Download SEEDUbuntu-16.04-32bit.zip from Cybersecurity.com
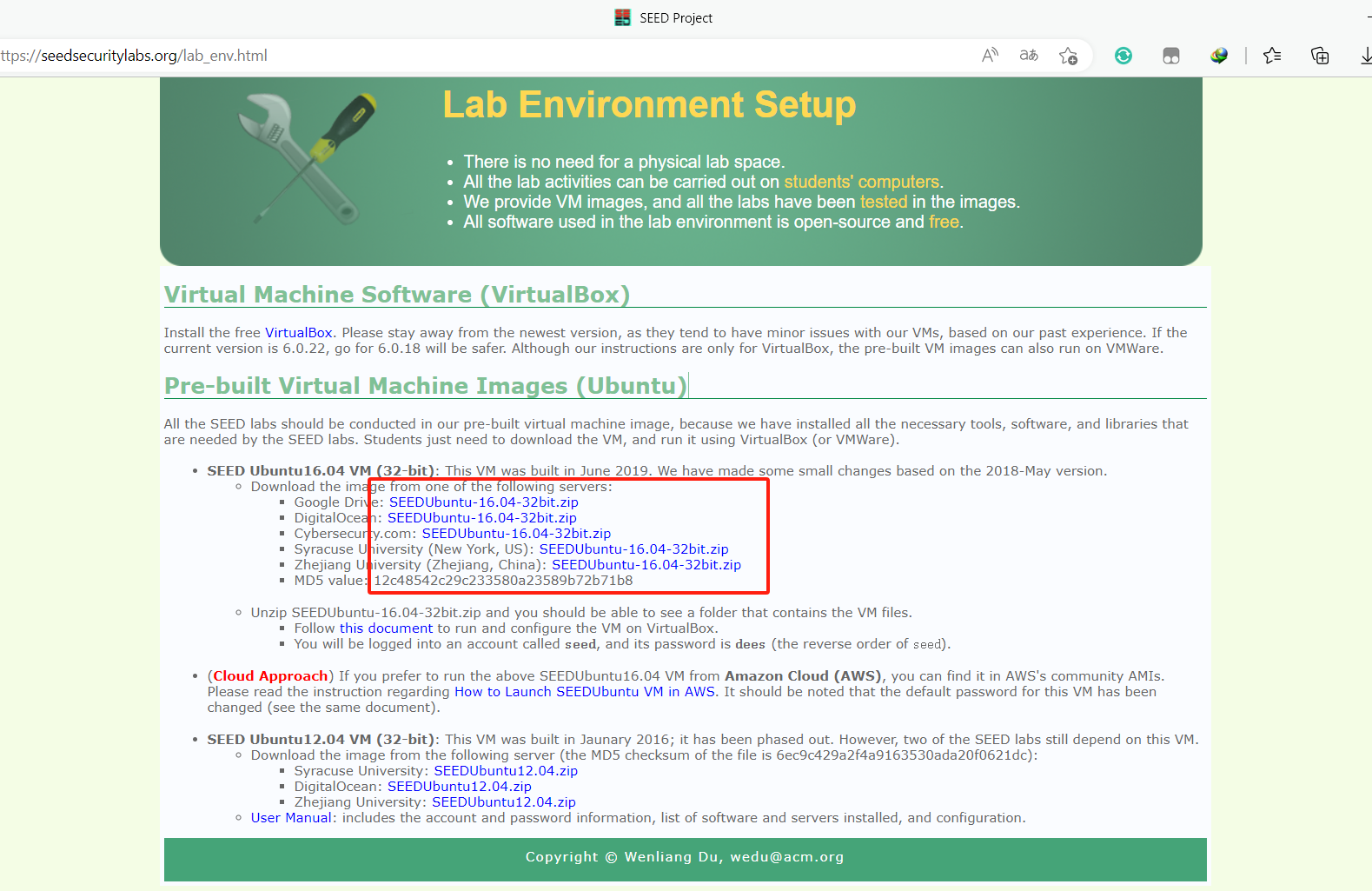 tap(516, 534)
